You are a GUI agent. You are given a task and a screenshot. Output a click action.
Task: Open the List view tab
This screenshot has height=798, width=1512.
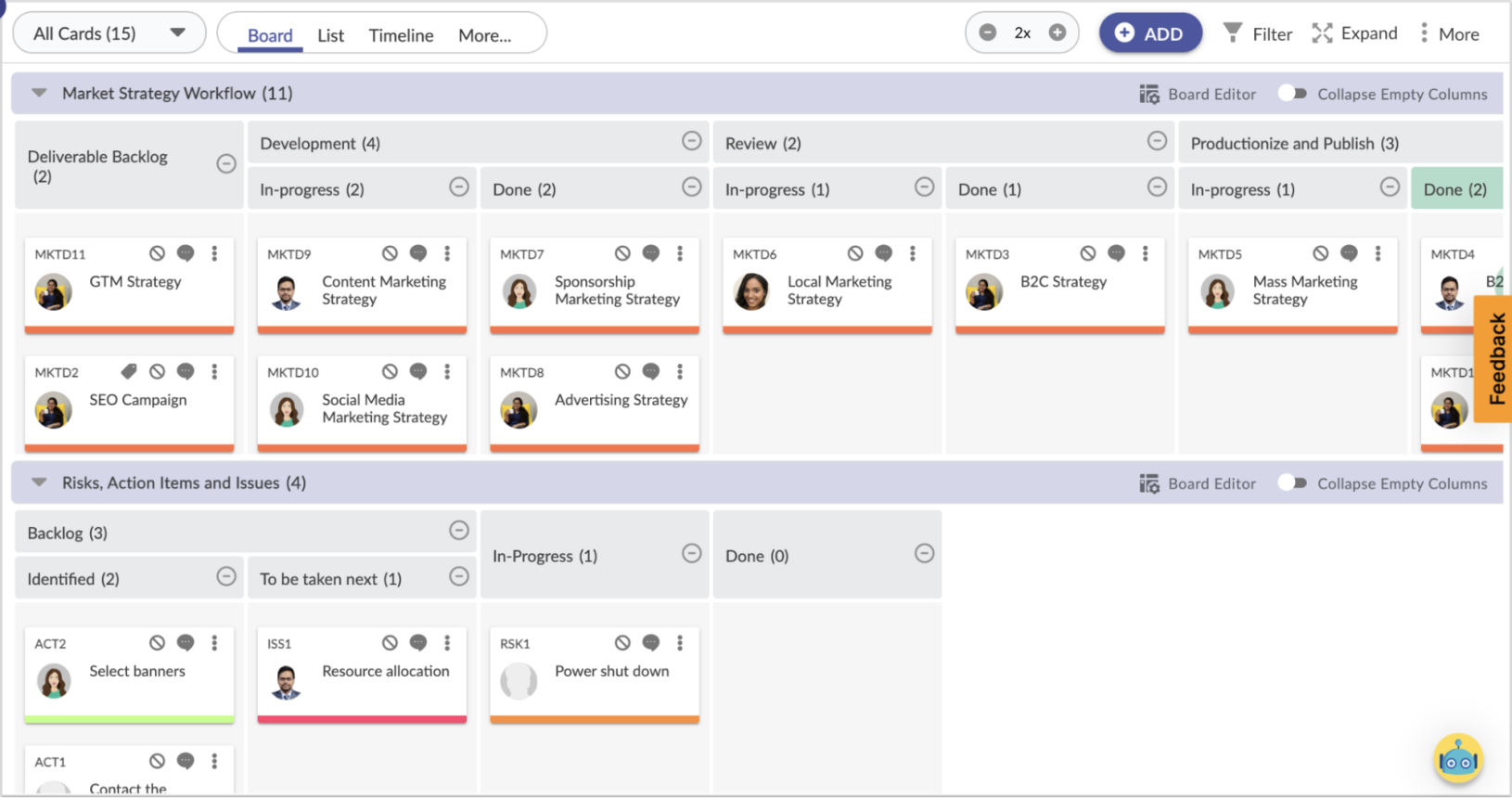coord(330,35)
